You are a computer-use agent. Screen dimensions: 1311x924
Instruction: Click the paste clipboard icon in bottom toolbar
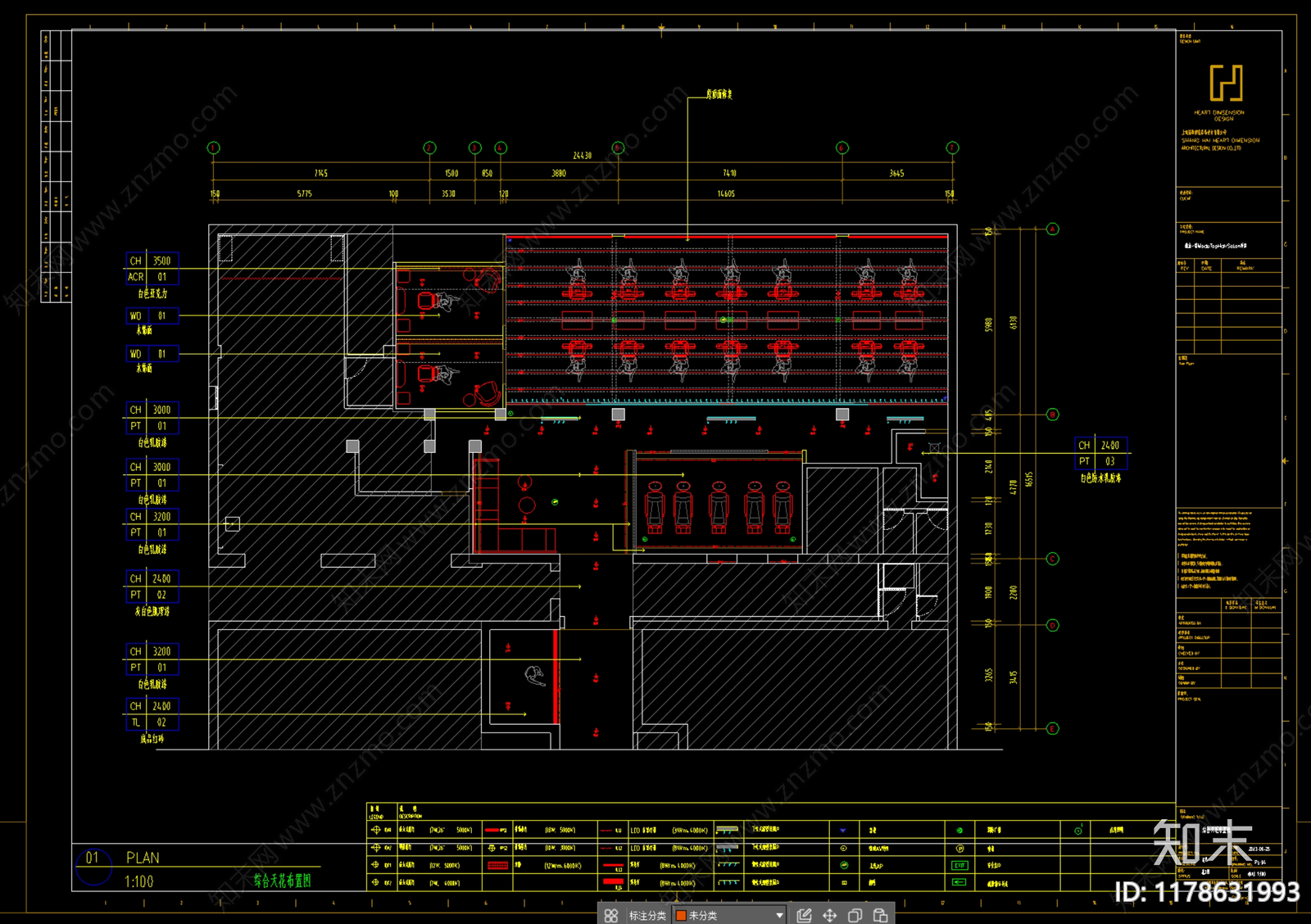(x=881, y=915)
